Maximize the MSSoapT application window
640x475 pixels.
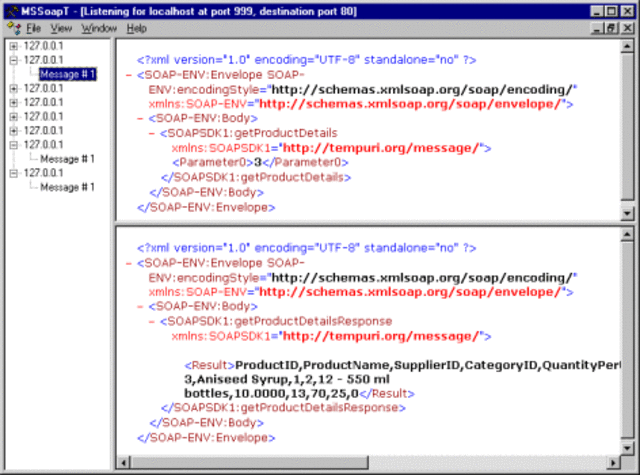tap(611, 11)
